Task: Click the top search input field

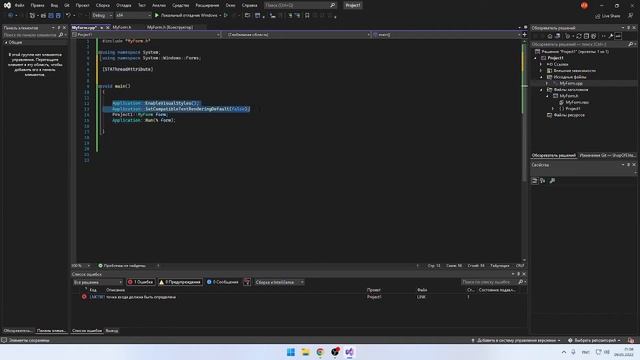Action: click(300, 5)
